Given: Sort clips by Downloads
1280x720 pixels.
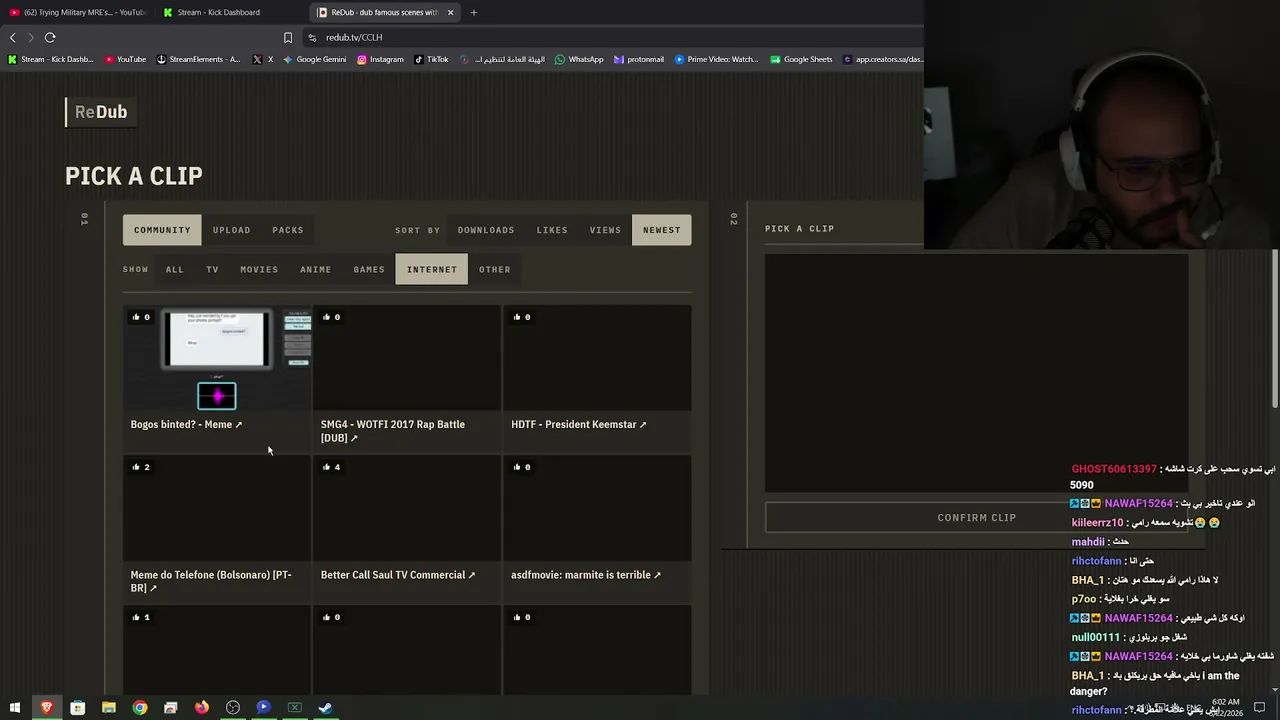Looking at the screenshot, I should 486,230.
